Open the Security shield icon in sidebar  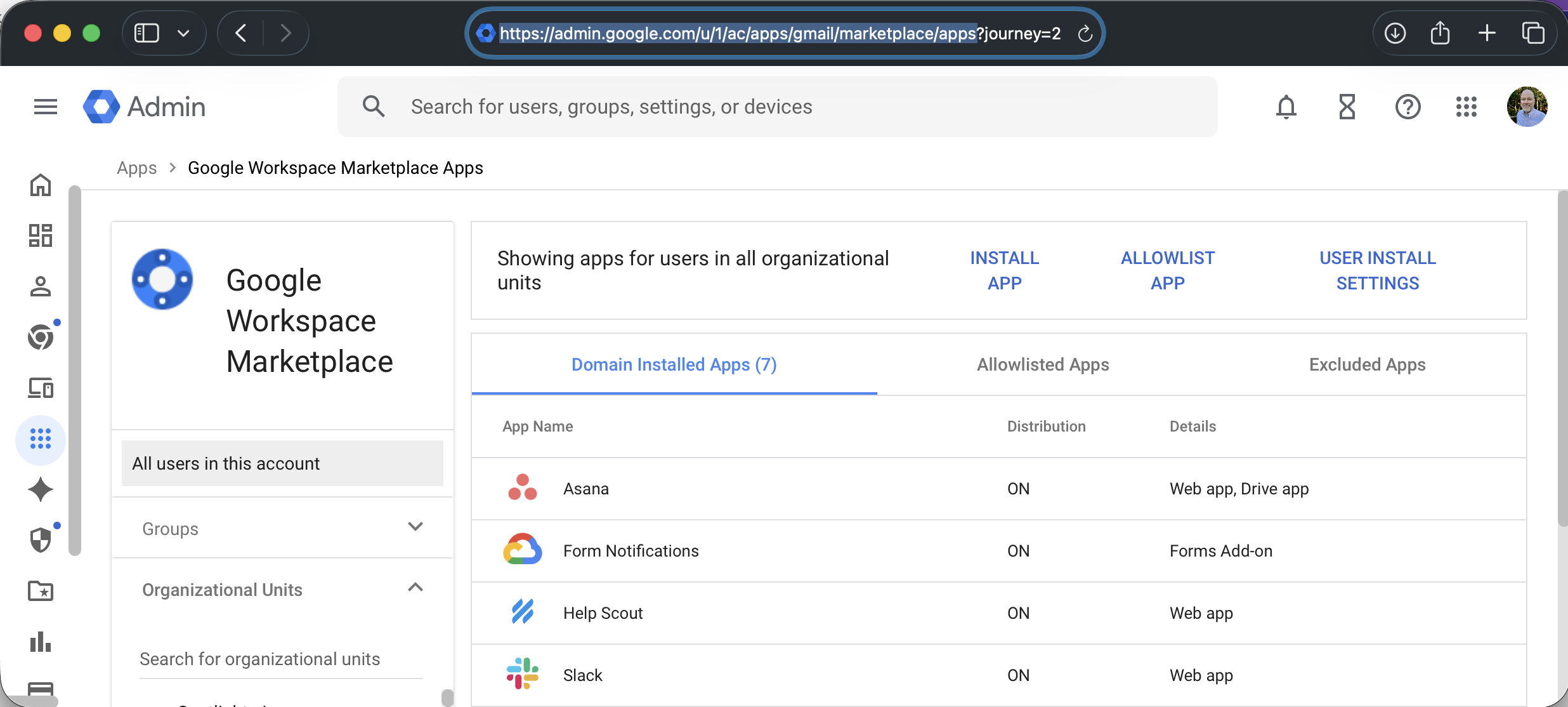(x=41, y=540)
